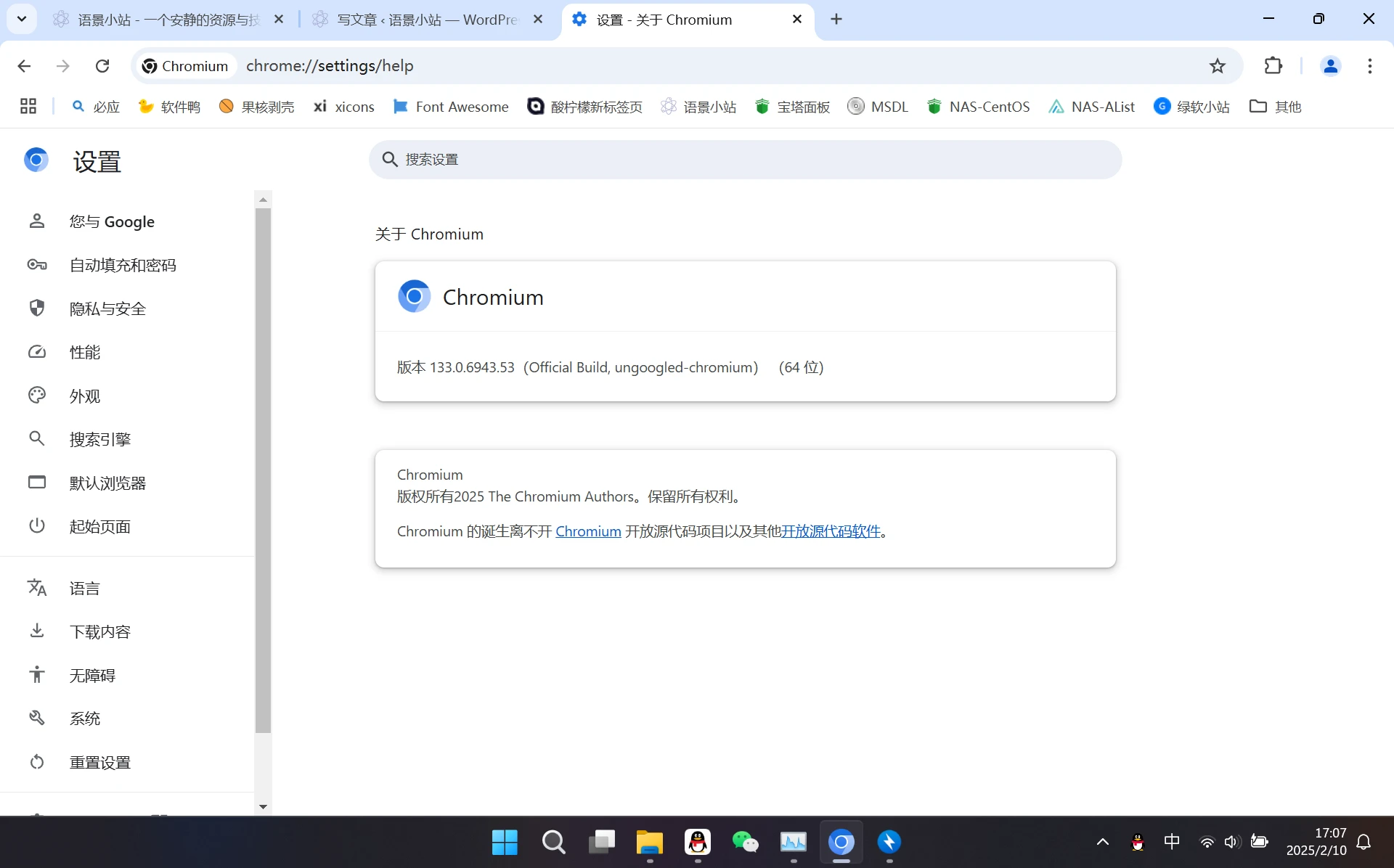Open 外观 settings section
This screenshot has width=1394, height=868.
[127, 396]
